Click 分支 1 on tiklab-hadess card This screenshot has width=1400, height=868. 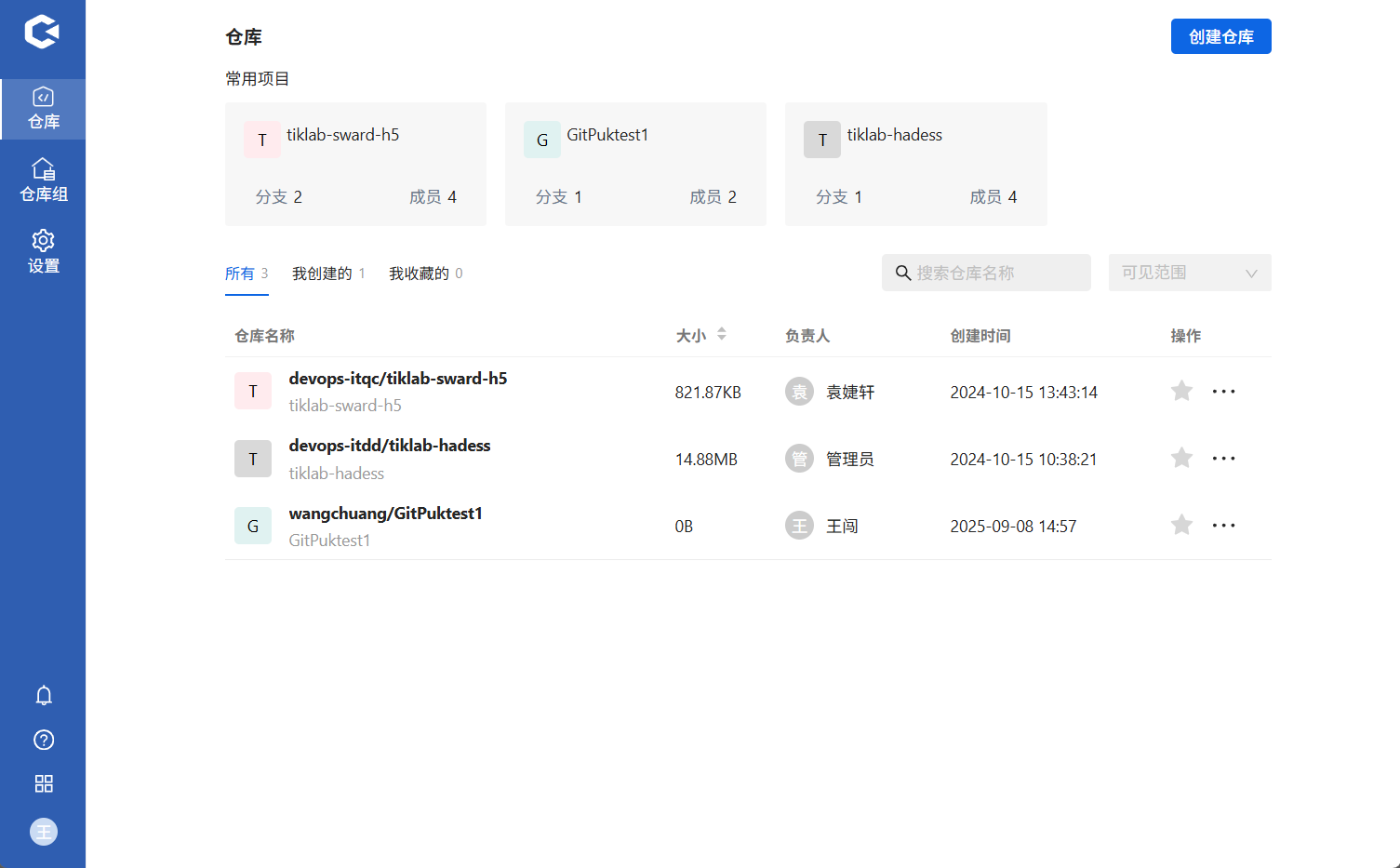click(838, 197)
